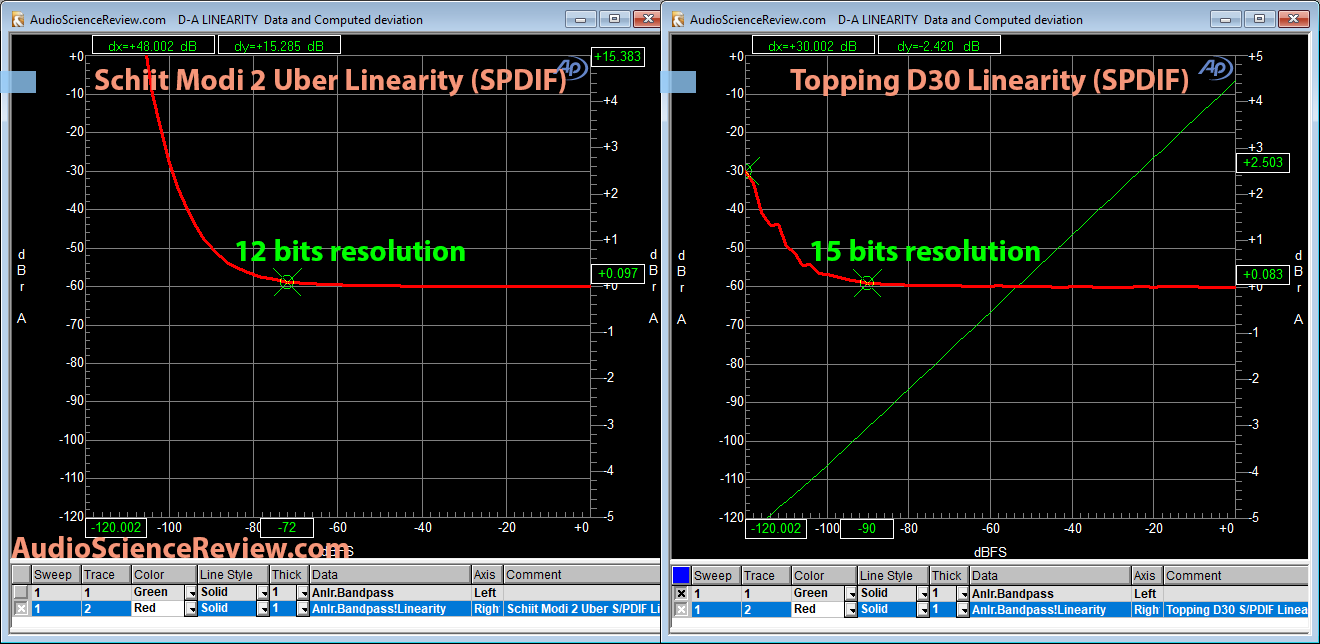Click the +15.383 cursor value box
This screenshot has width=1320, height=644.
click(617, 57)
